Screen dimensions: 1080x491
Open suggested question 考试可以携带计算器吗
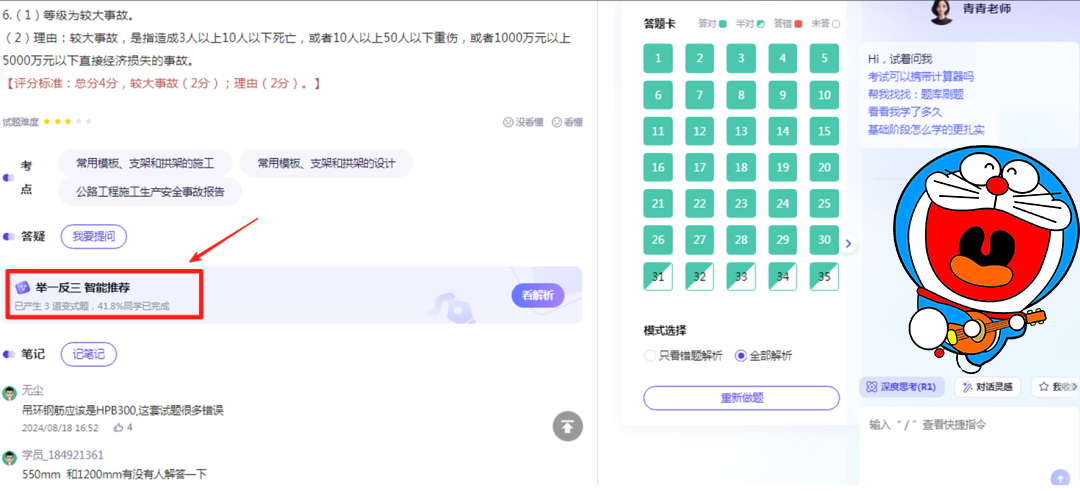click(x=920, y=76)
